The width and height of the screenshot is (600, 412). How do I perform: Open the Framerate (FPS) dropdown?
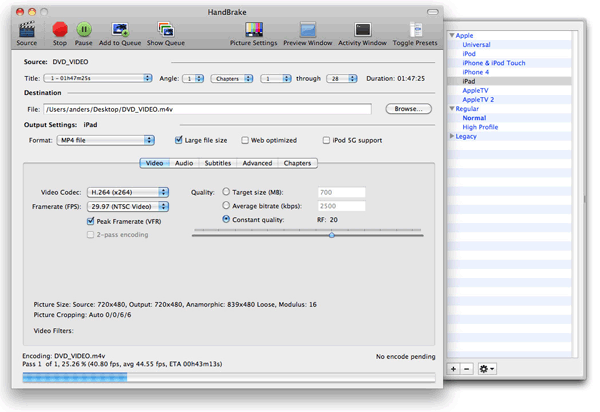(128, 207)
